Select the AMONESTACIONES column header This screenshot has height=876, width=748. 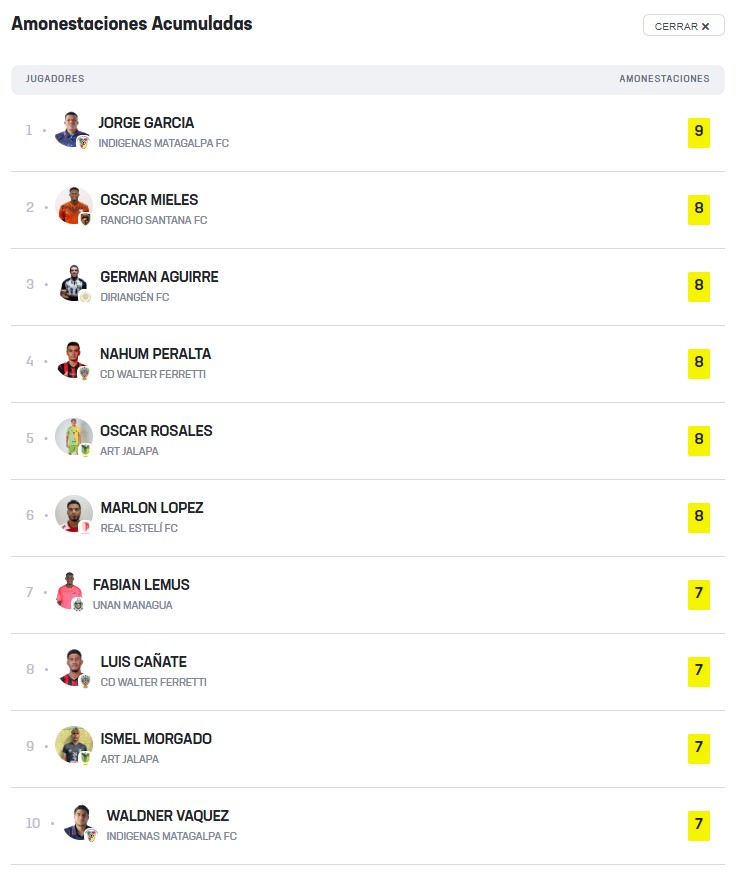point(664,79)
